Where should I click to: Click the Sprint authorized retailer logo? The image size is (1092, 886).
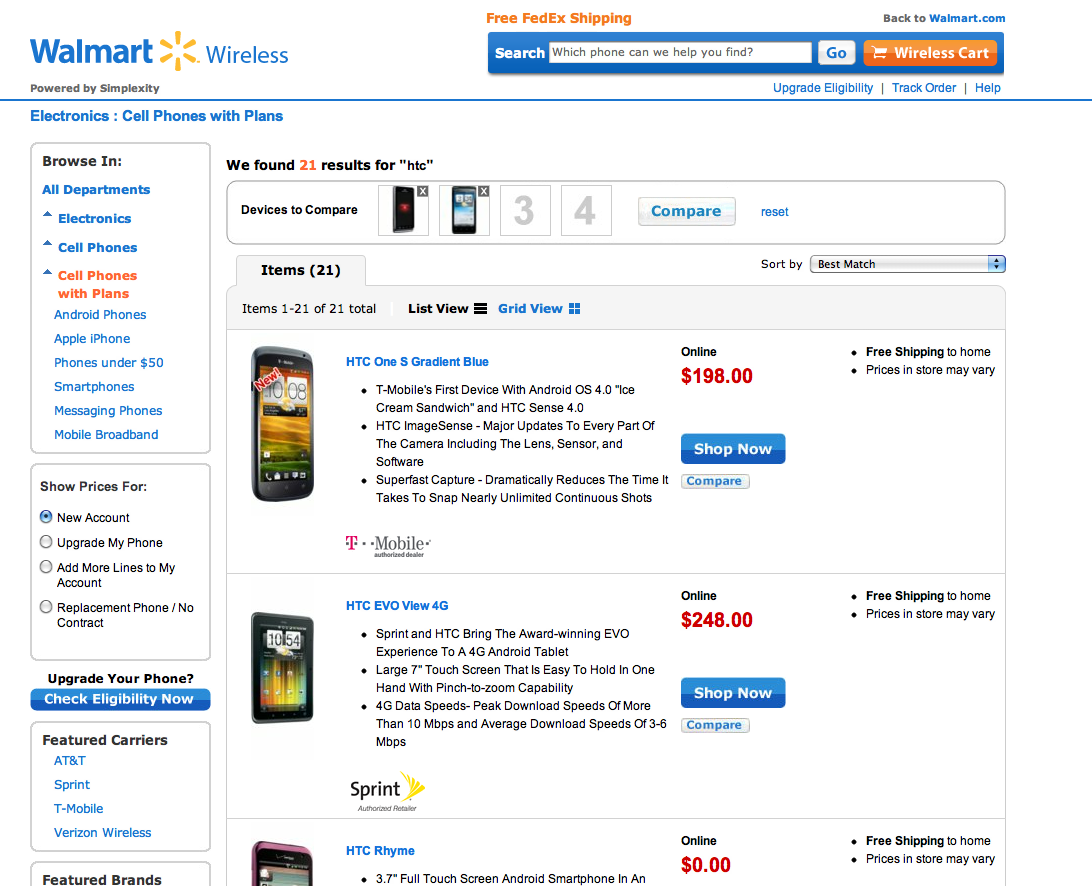[387, 790]
